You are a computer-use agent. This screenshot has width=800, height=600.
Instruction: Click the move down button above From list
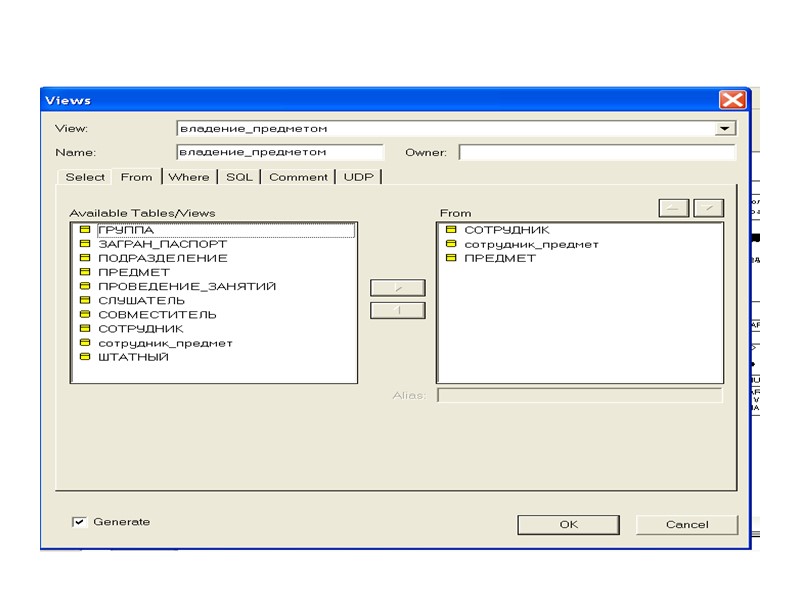tap(708, 208)
